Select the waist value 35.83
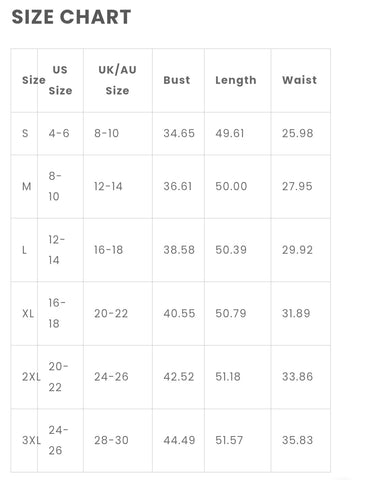Screen dimensions: 369x480 tap(297, 440)
